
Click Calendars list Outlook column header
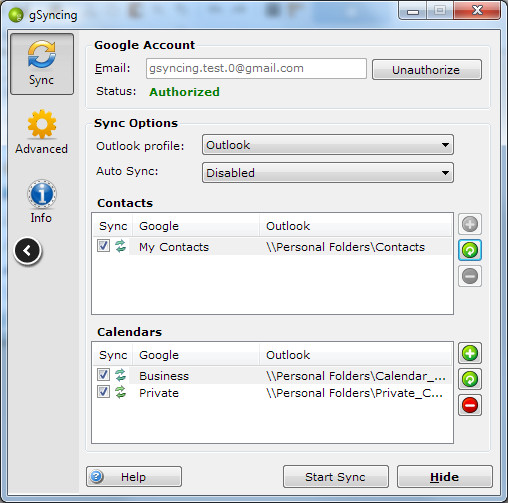click(x=355, y=355)
